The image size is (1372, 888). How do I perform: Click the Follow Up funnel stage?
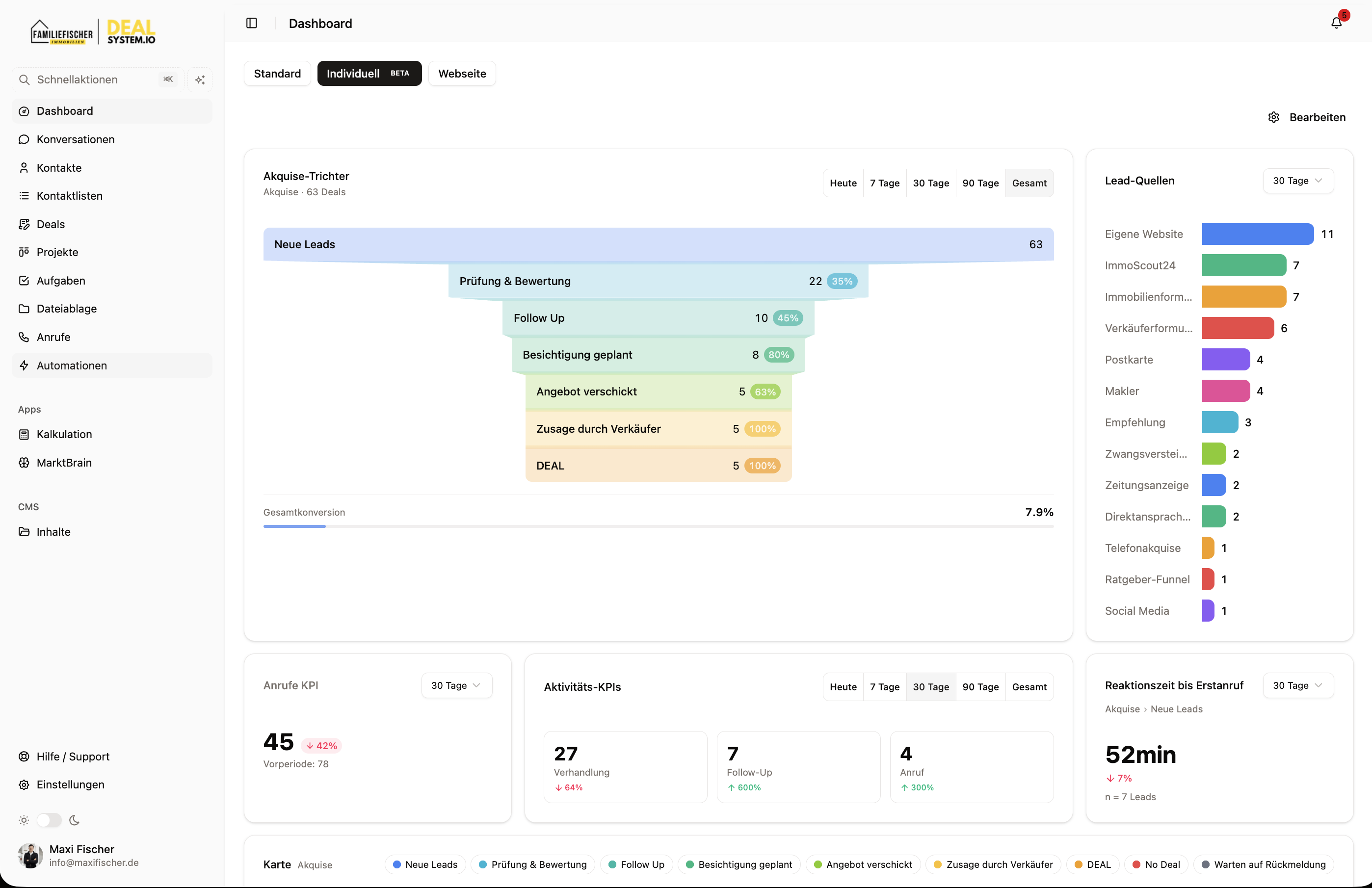659,318
